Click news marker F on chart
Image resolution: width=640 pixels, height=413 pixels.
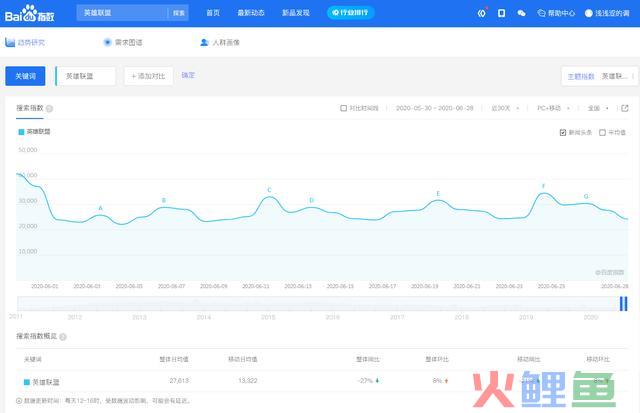[x=543, y=187]
